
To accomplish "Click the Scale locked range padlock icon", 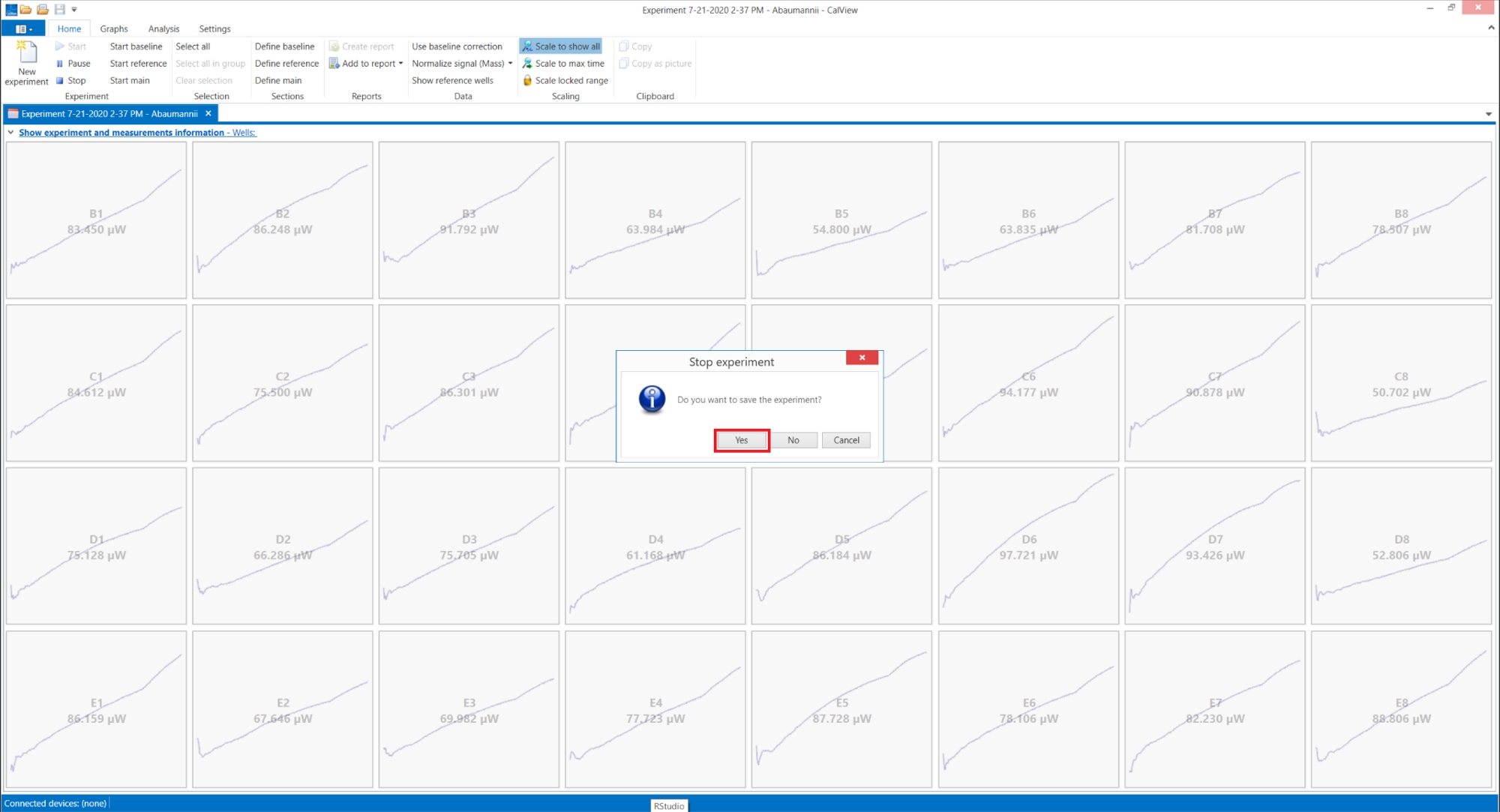I will click(527, 81).
